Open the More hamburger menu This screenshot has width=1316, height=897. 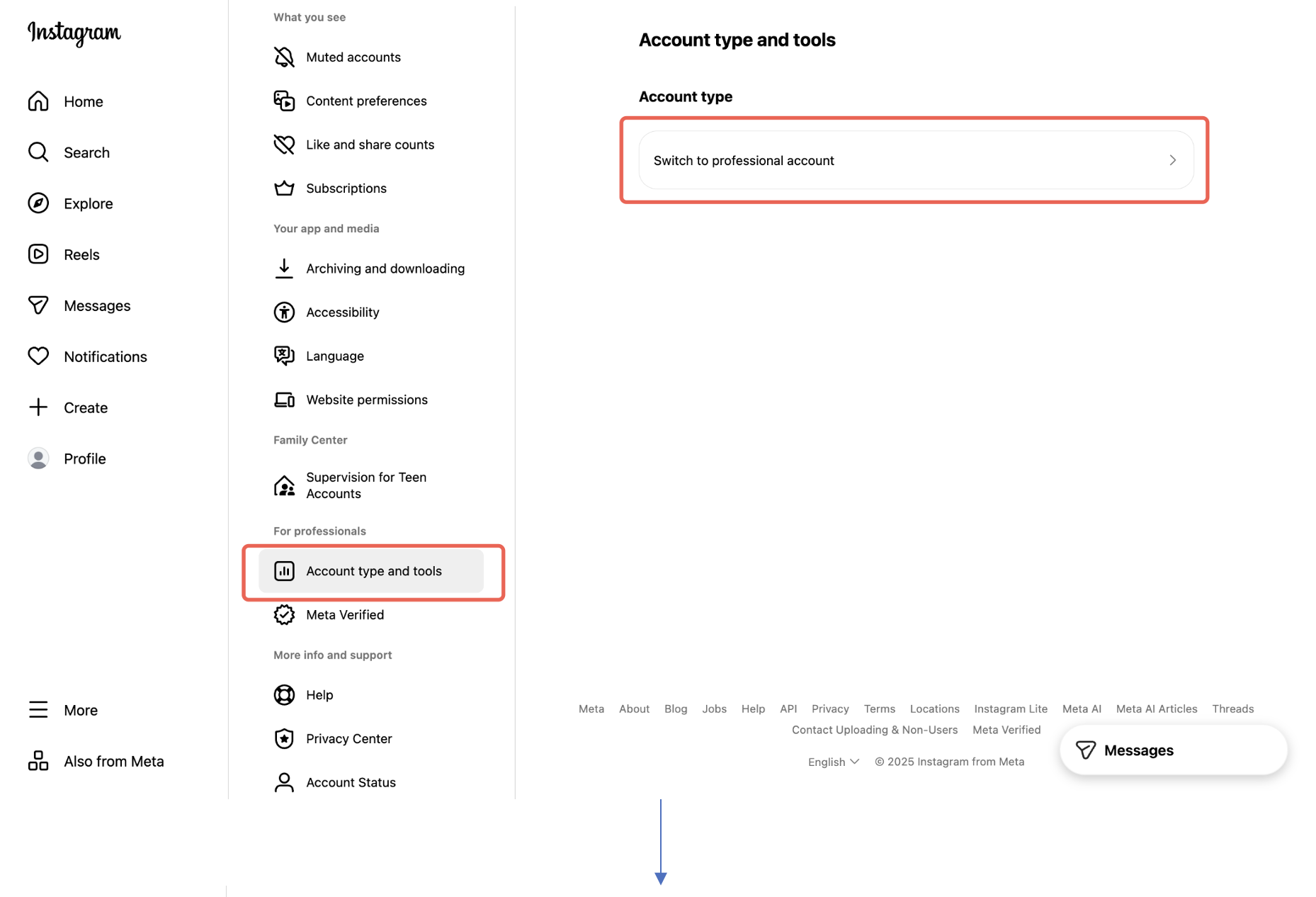click(38, 709)
